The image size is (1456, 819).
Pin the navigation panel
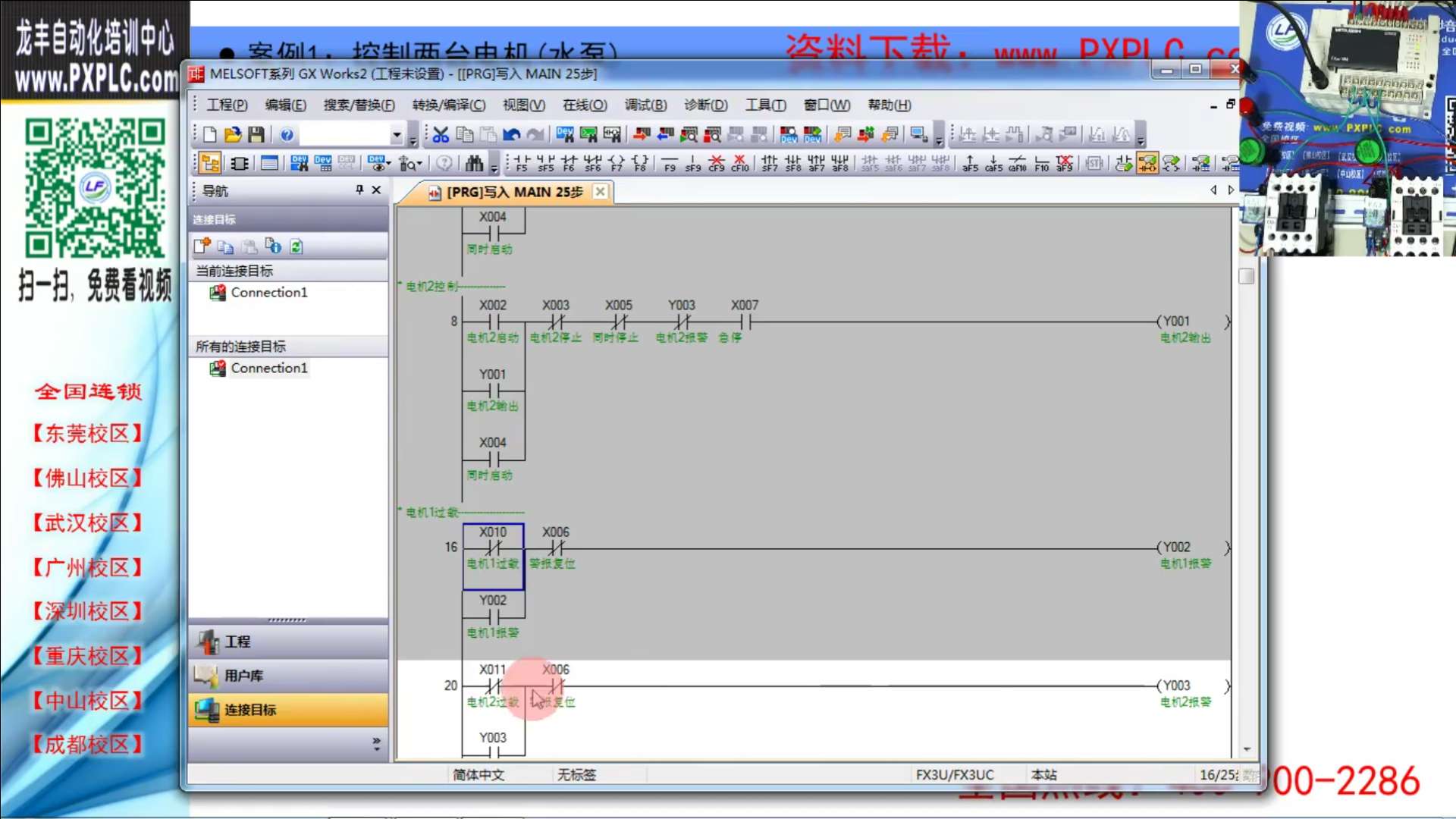click(x=359, y=190)
